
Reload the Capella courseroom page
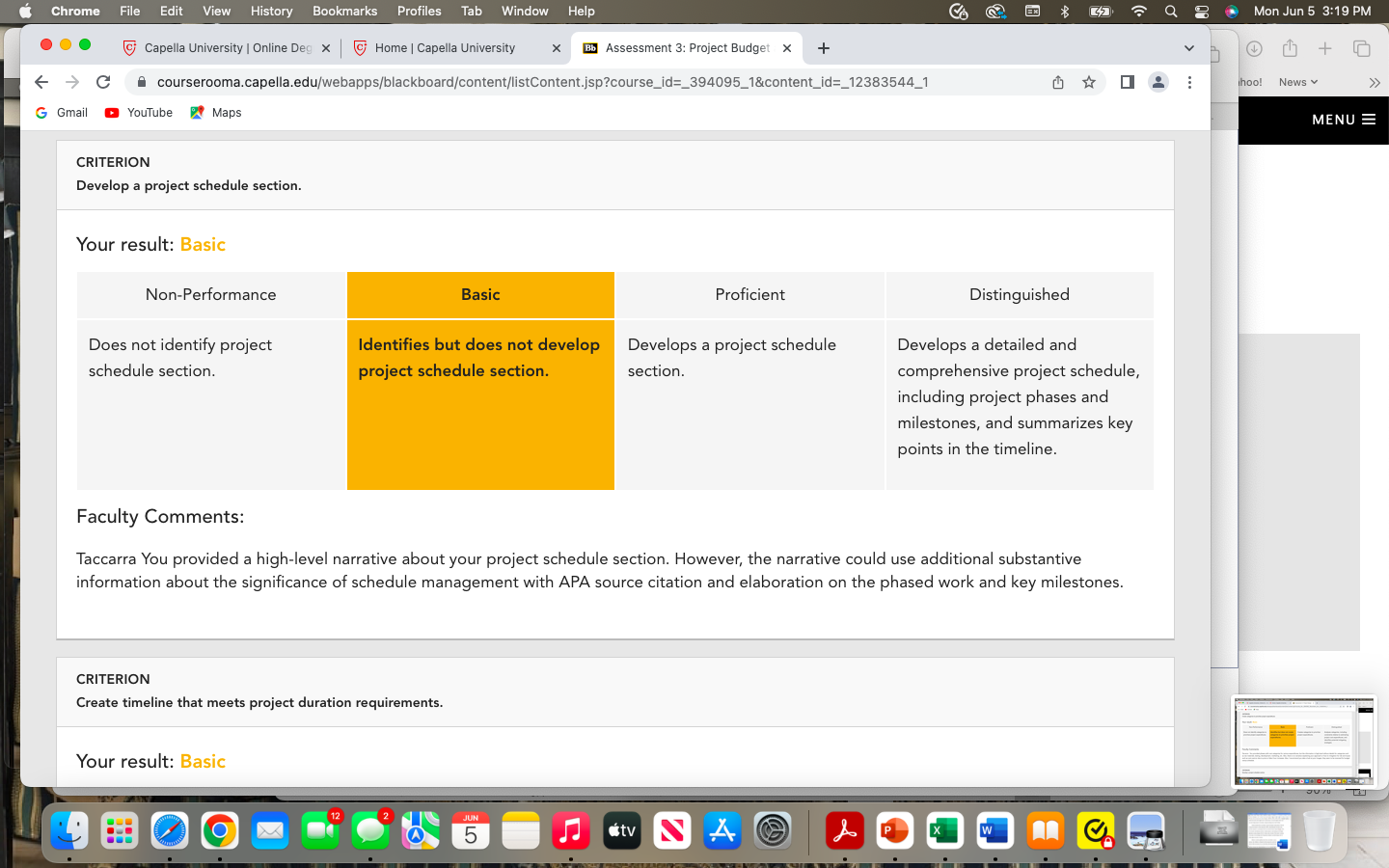[103, 82]
